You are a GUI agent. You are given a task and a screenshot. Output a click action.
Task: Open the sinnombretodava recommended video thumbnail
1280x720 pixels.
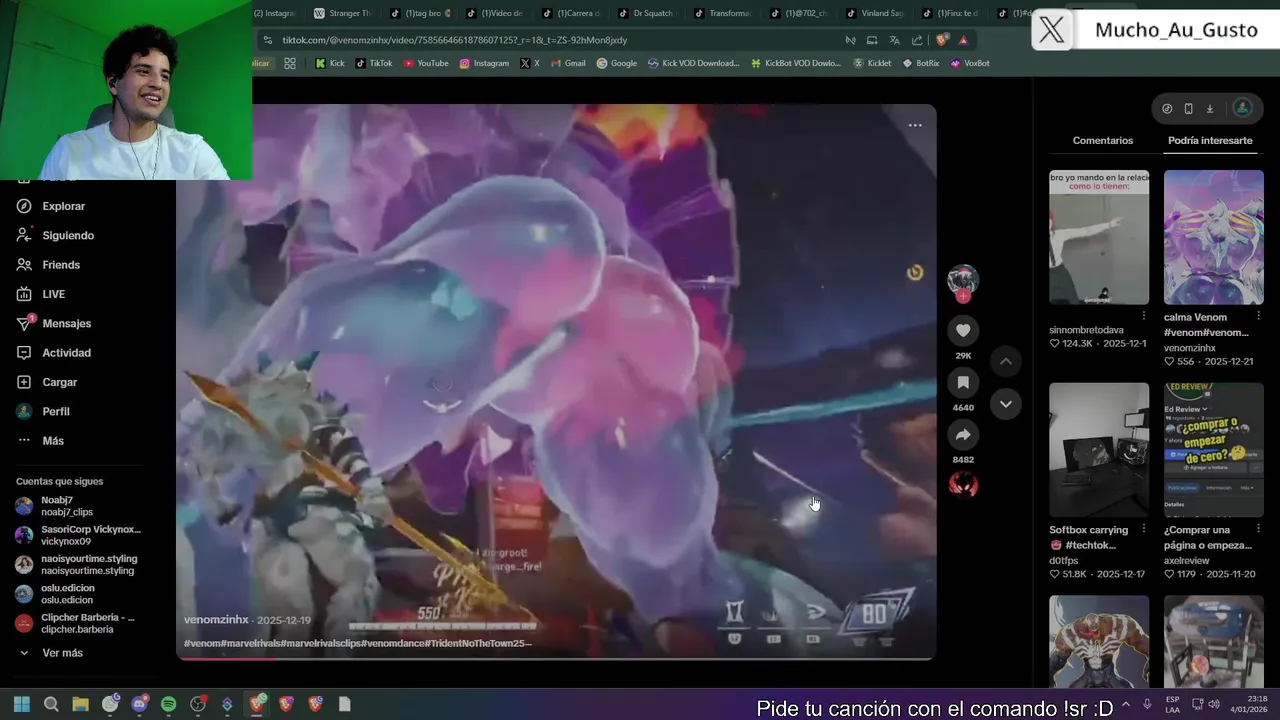click(x=1099, y=237)
